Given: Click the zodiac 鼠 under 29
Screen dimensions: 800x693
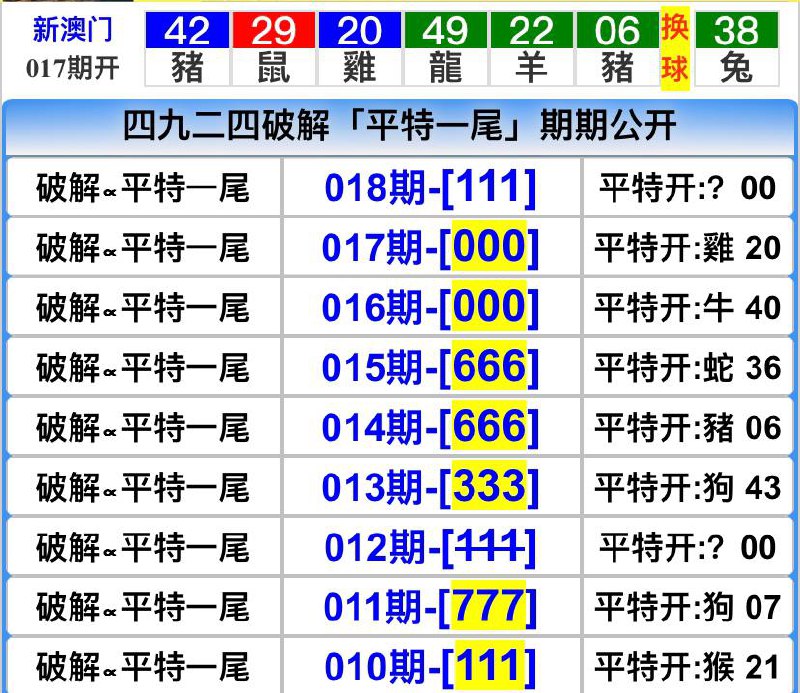Looking at the screenshot, I should [273, 67].
